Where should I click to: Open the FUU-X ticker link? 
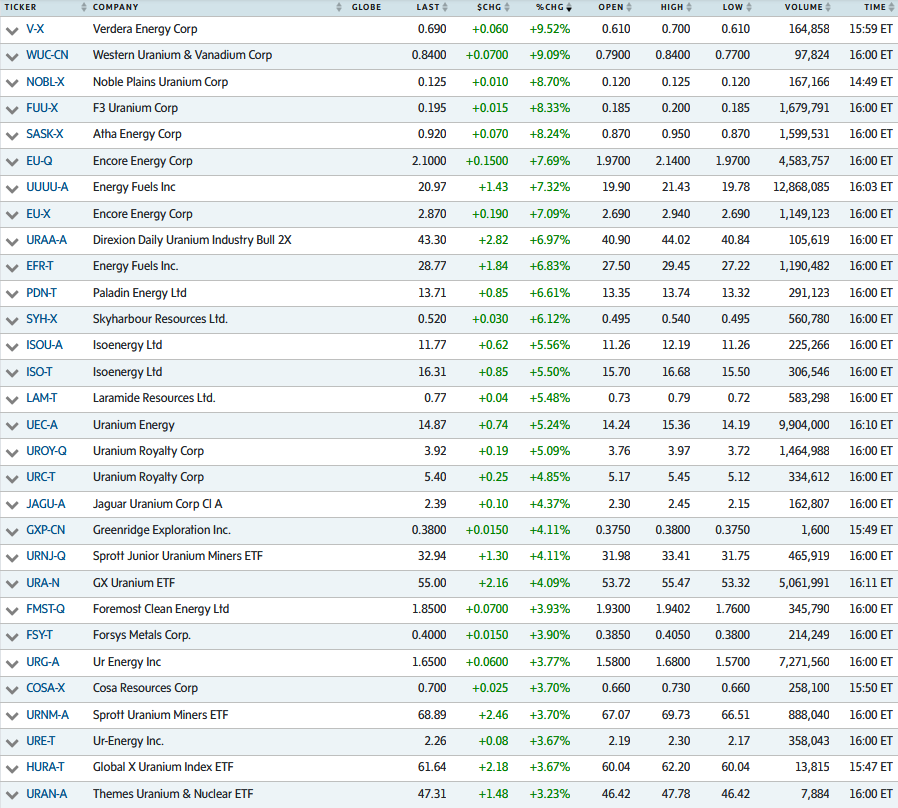[x=42, y=108]
